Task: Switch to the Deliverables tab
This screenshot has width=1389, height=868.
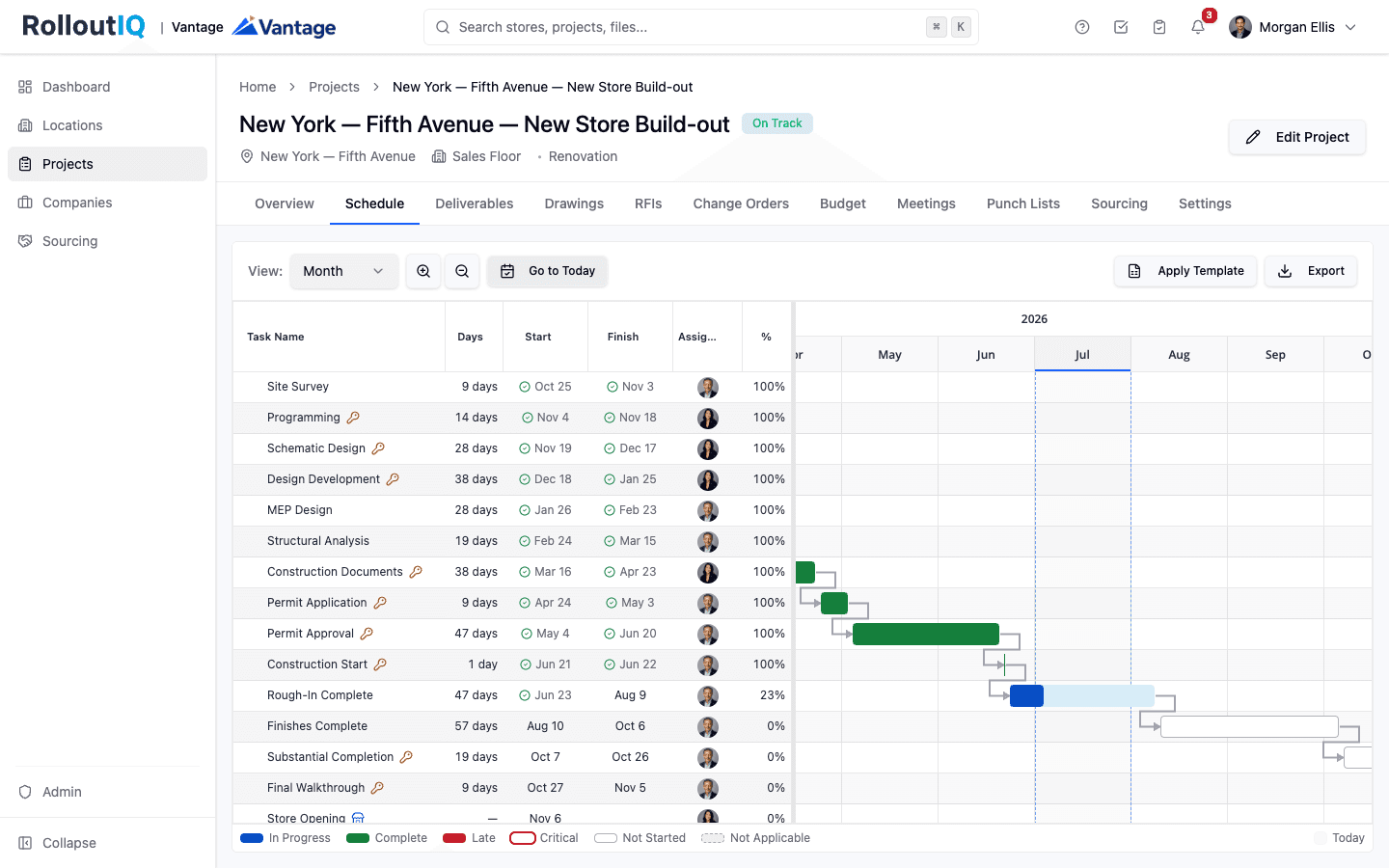Action: pyautogui.click(x=475, y=203)
